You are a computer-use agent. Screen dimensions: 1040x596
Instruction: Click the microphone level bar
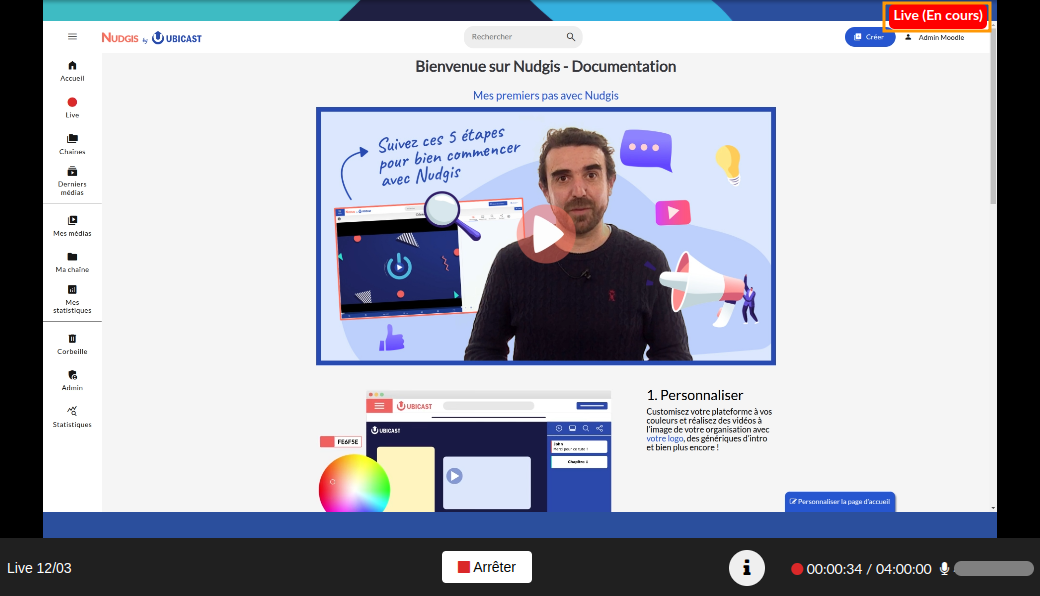pyautogui.click(x=994, y=569)
